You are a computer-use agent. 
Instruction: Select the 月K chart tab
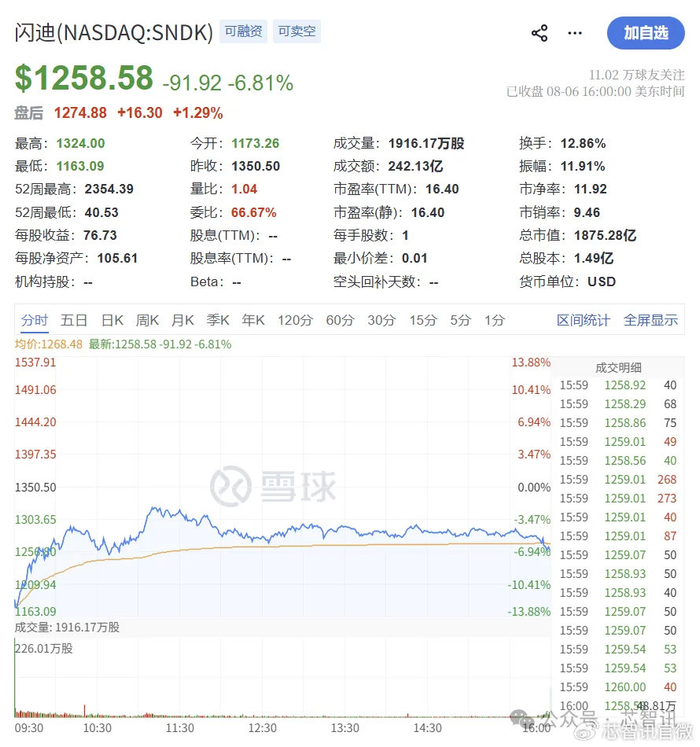pos(183,320)
